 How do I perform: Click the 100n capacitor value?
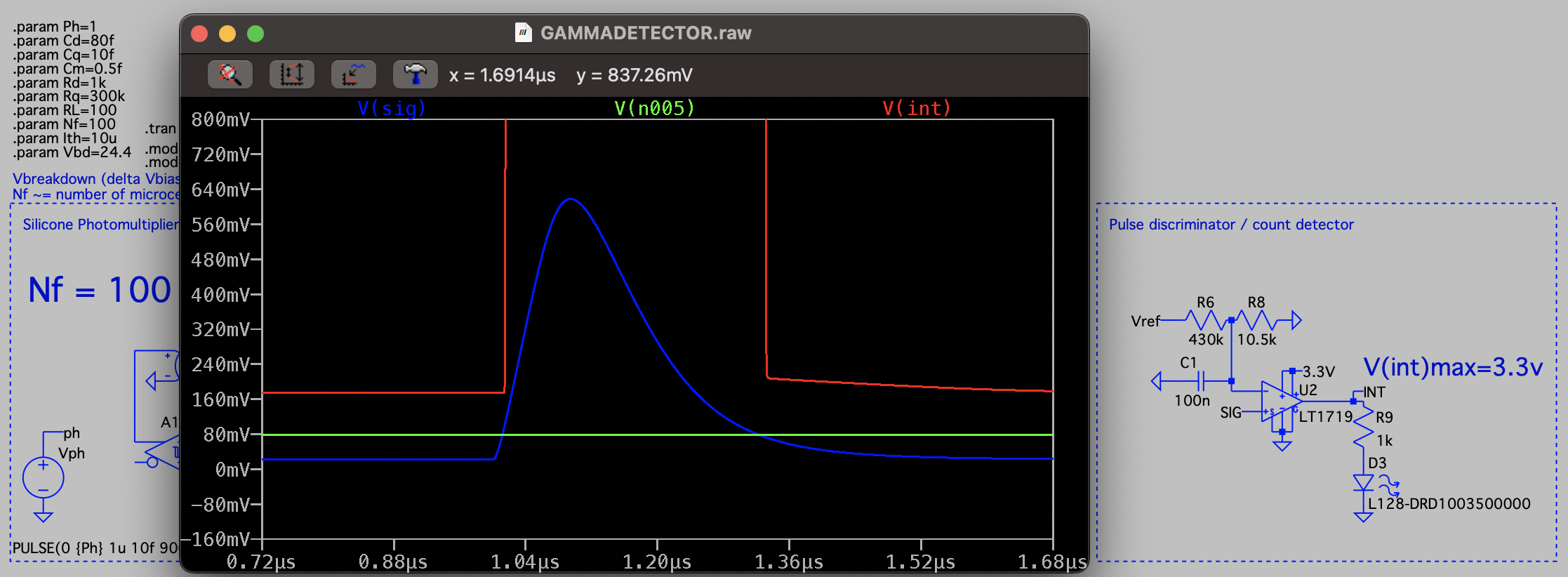pyautogui.click(x=1192, y=401)
